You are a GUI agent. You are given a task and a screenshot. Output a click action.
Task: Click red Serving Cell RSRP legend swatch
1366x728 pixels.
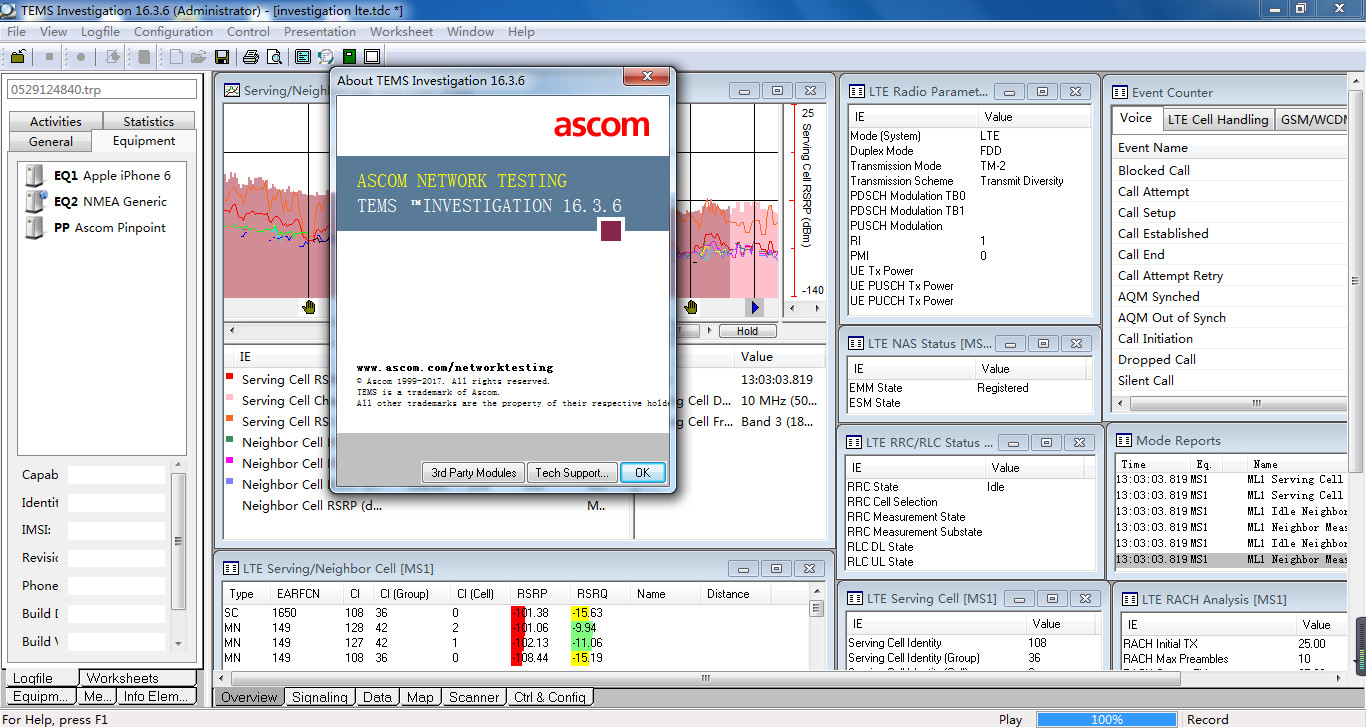pos(230,377)
